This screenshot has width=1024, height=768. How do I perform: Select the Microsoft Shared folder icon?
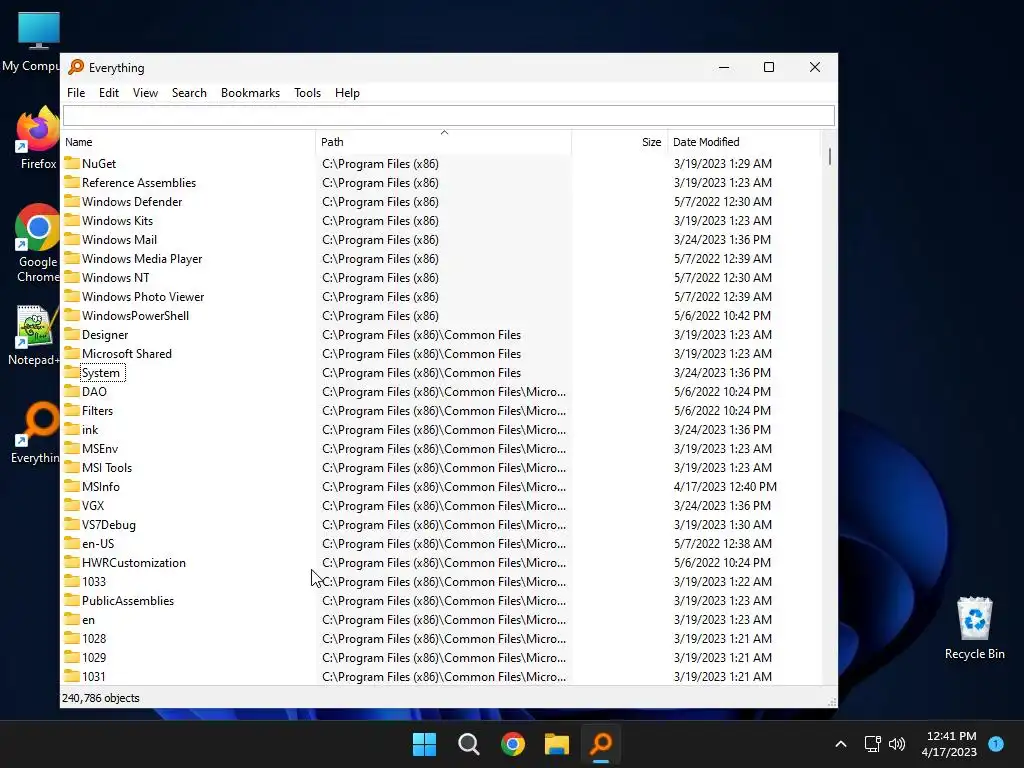click(72, 353)
